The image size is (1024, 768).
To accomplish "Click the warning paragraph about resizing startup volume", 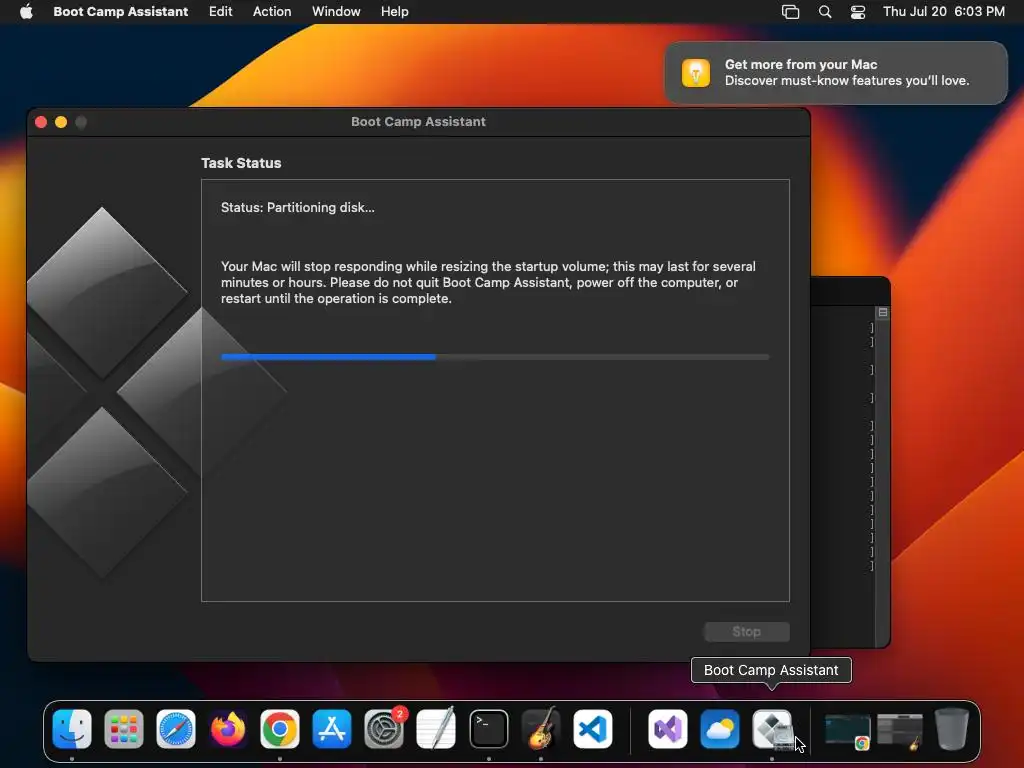I will point(488,282).
